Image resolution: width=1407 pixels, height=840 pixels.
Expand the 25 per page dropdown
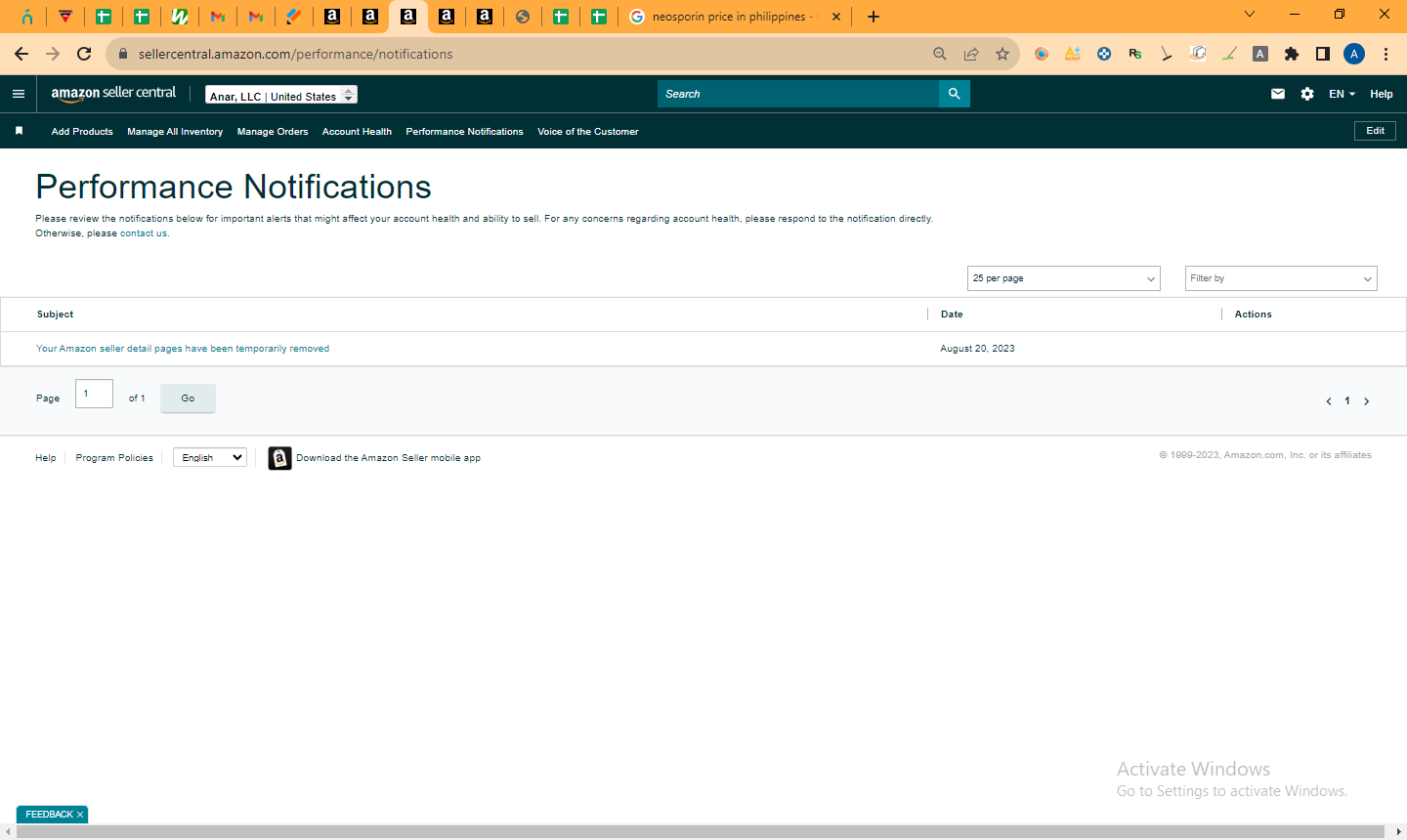(x=1063, y=278)
